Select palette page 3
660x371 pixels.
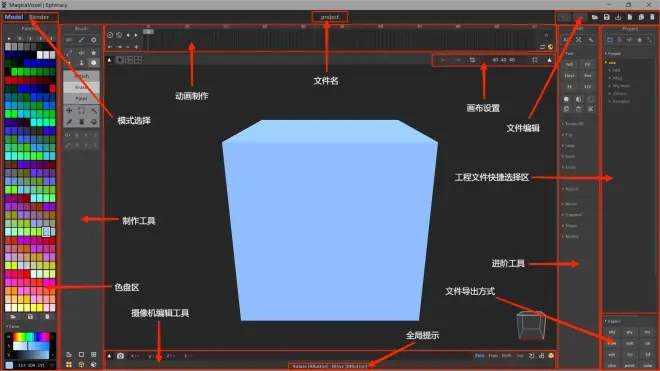click(x=51, y=38)
